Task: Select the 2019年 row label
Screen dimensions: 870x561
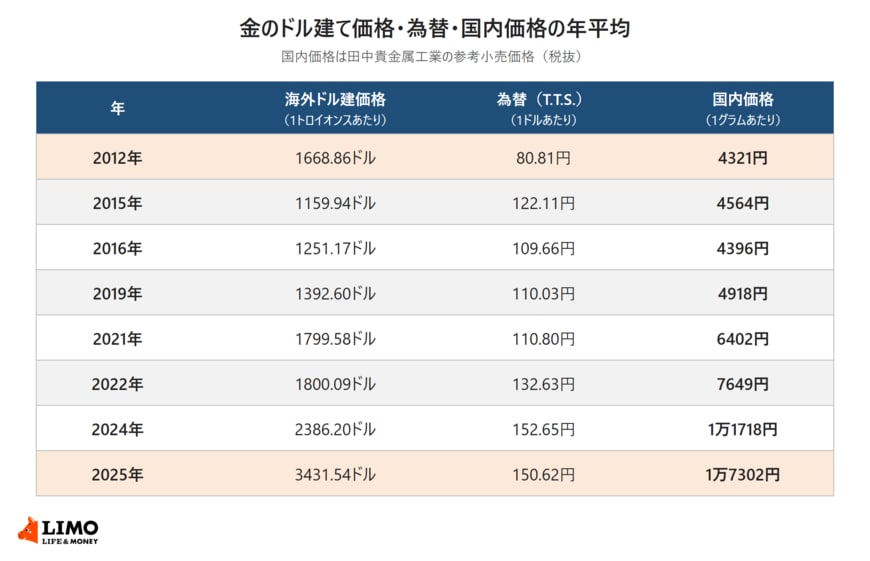Action: click(118, 294)
